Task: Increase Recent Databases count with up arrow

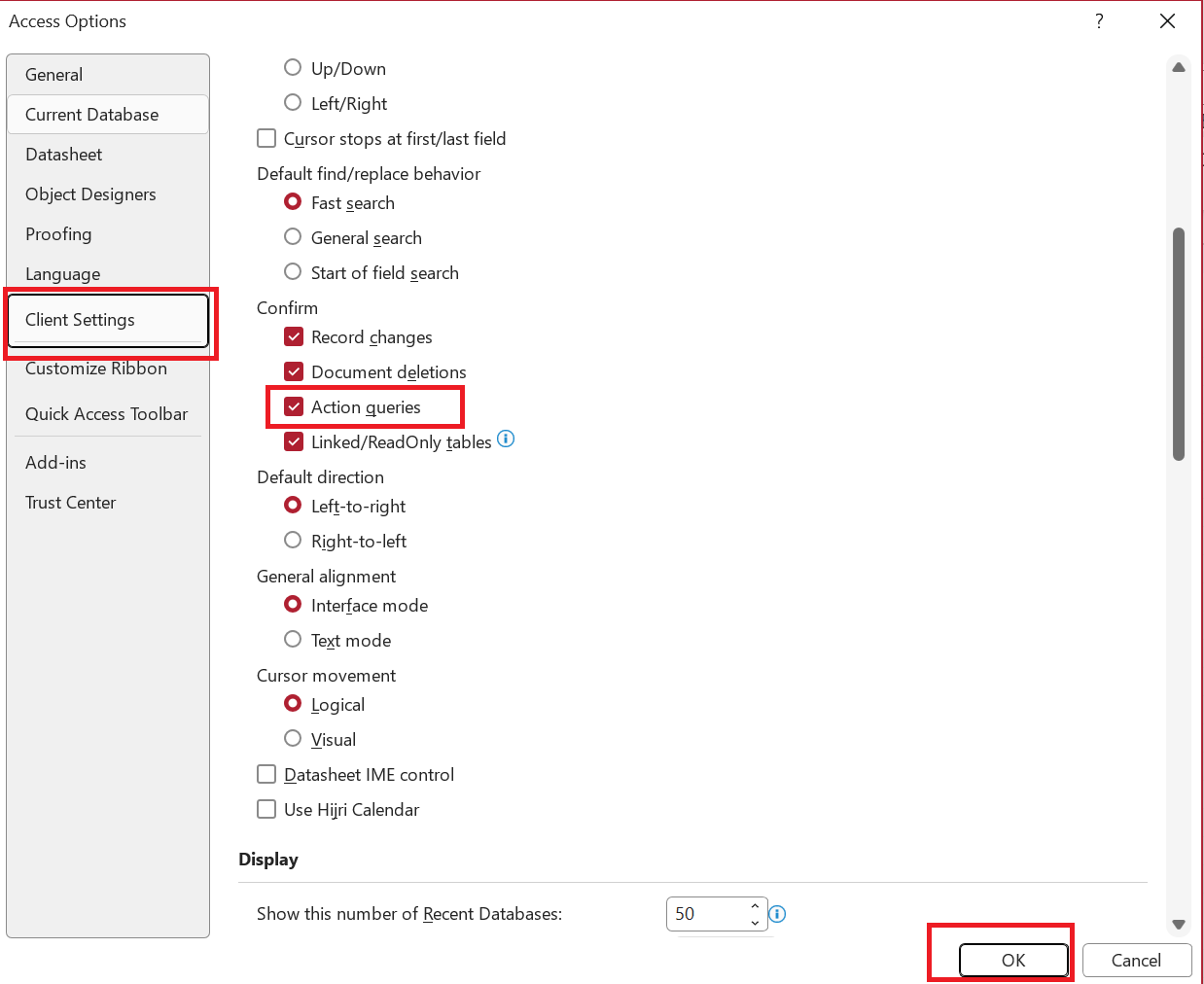Action: click(755, 906)
